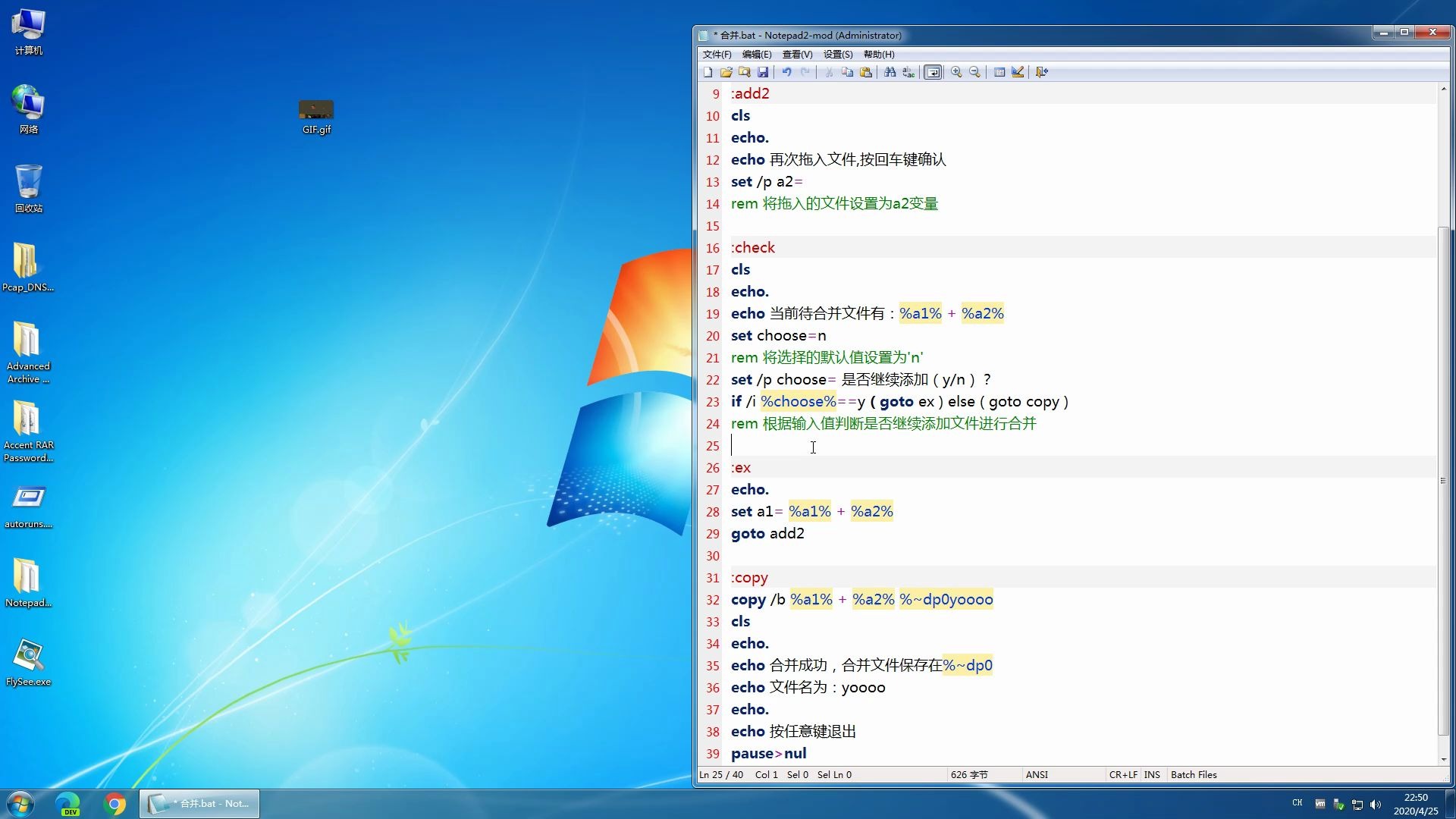Click the Batch Files language indicator

1196,774
